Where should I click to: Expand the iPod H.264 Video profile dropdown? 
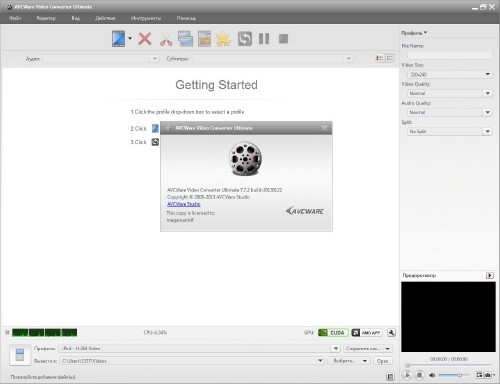point(199,348)
